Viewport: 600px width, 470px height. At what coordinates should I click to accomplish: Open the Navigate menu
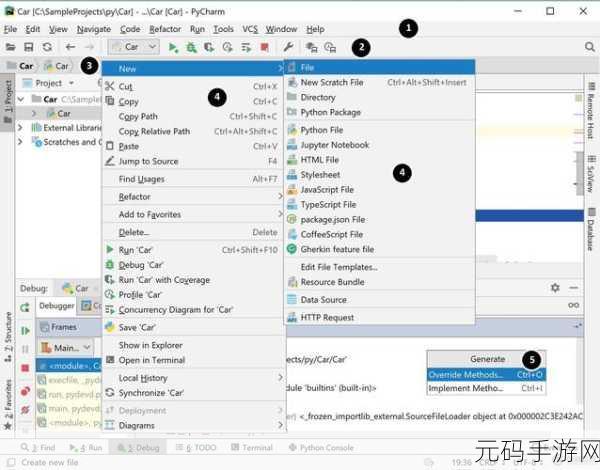(94, 29)
